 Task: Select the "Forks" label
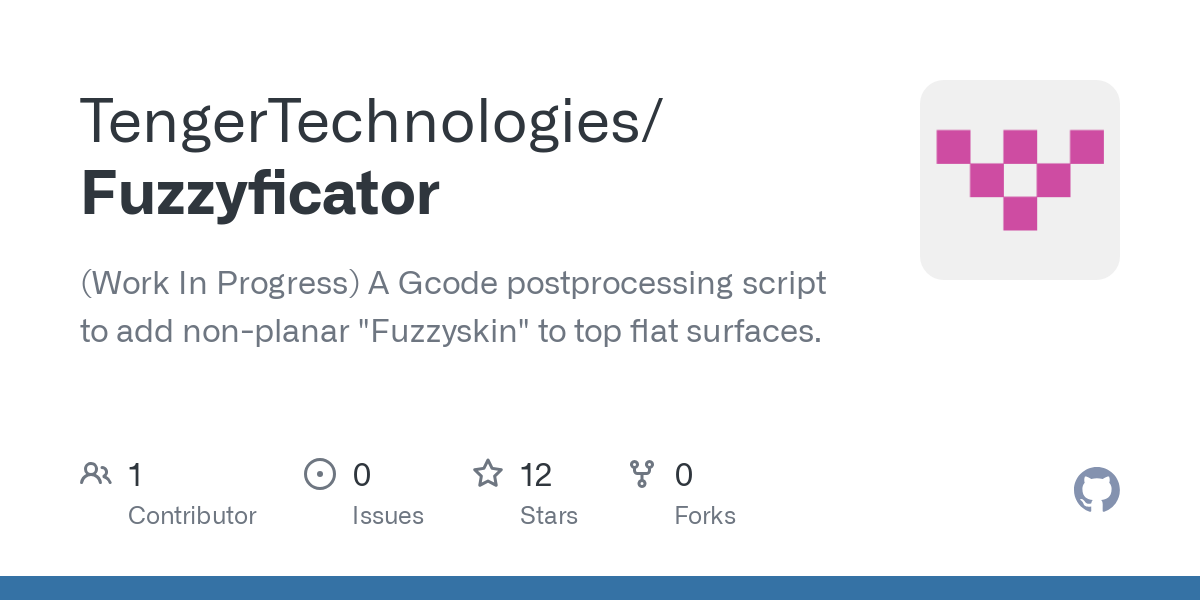(x=705, y=516)
